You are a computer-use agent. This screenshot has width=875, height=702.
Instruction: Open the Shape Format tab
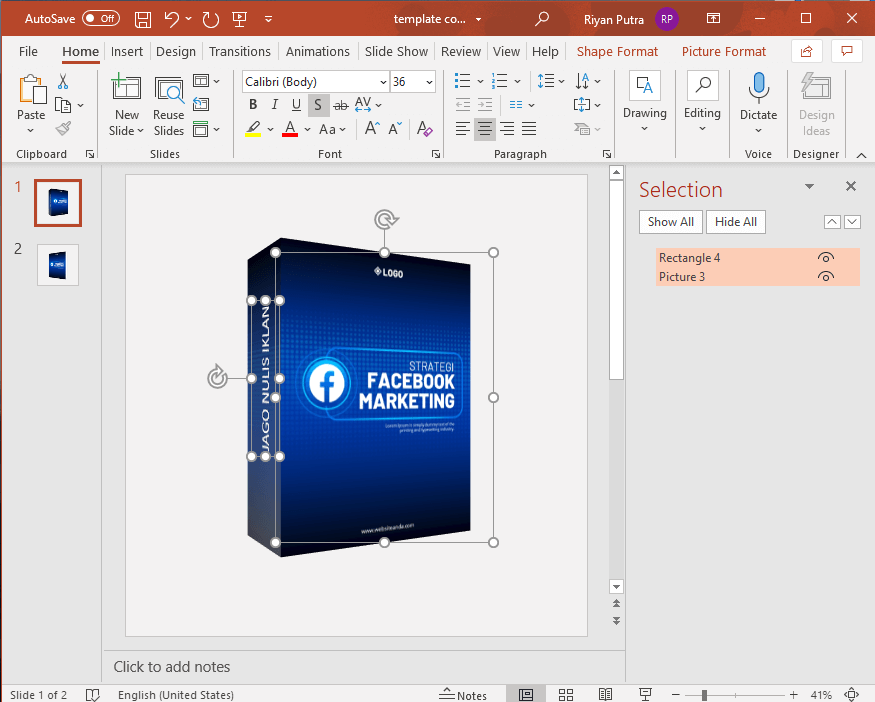pyautogui.click(x=617, y=51)
